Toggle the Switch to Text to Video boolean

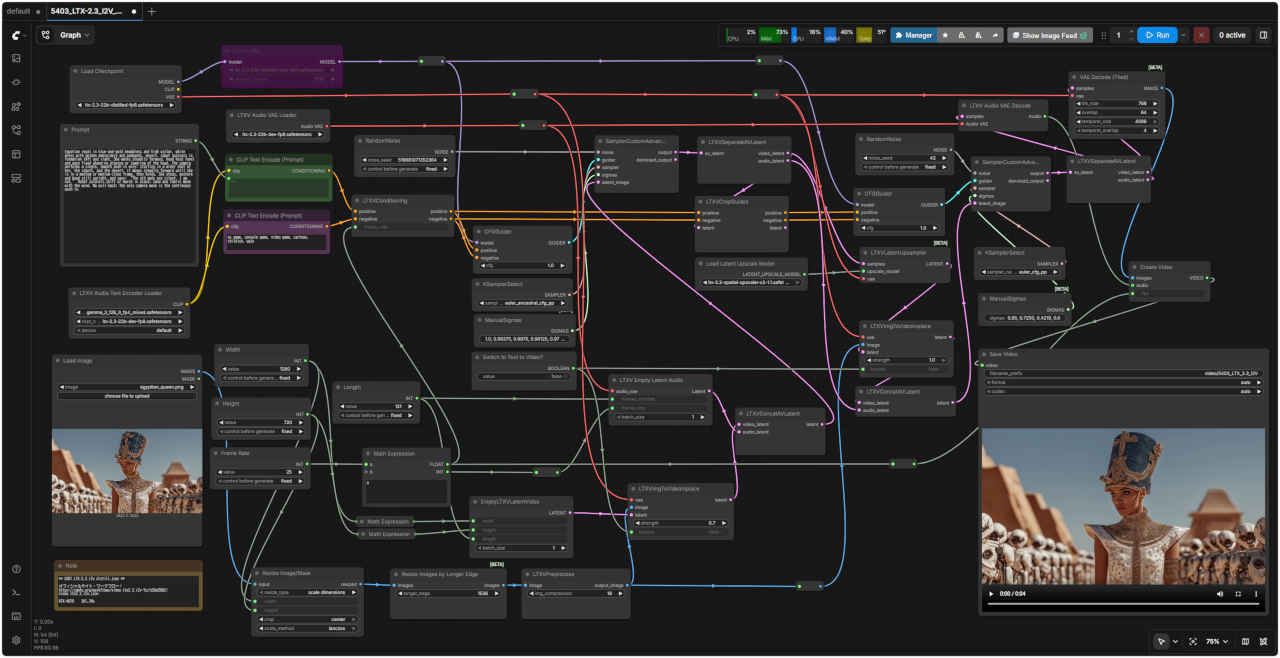524,376
